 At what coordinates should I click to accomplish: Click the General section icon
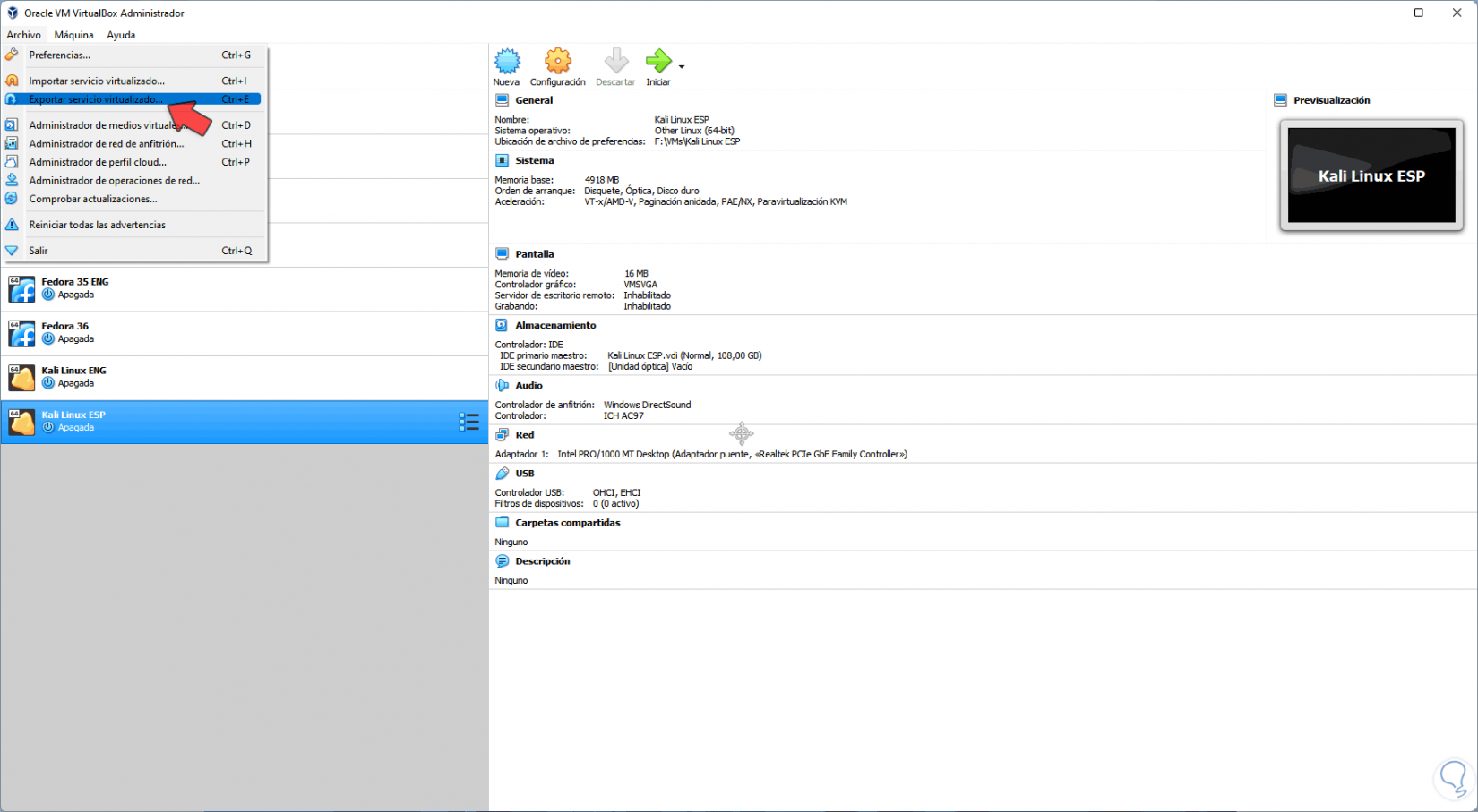(x=503, y=100)
